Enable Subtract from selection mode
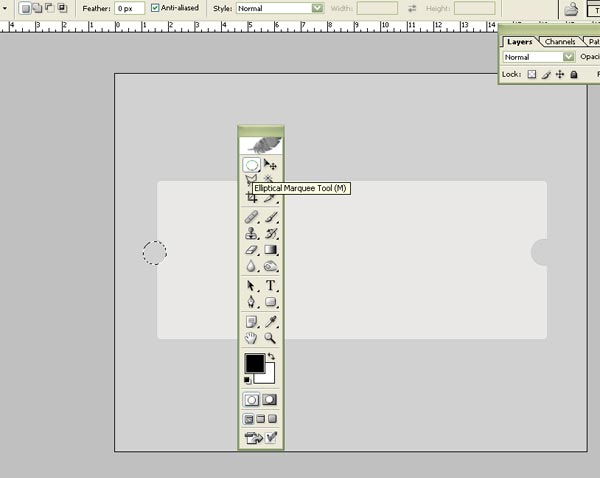This screenshot has height=478, width=600. click(50, 8)
